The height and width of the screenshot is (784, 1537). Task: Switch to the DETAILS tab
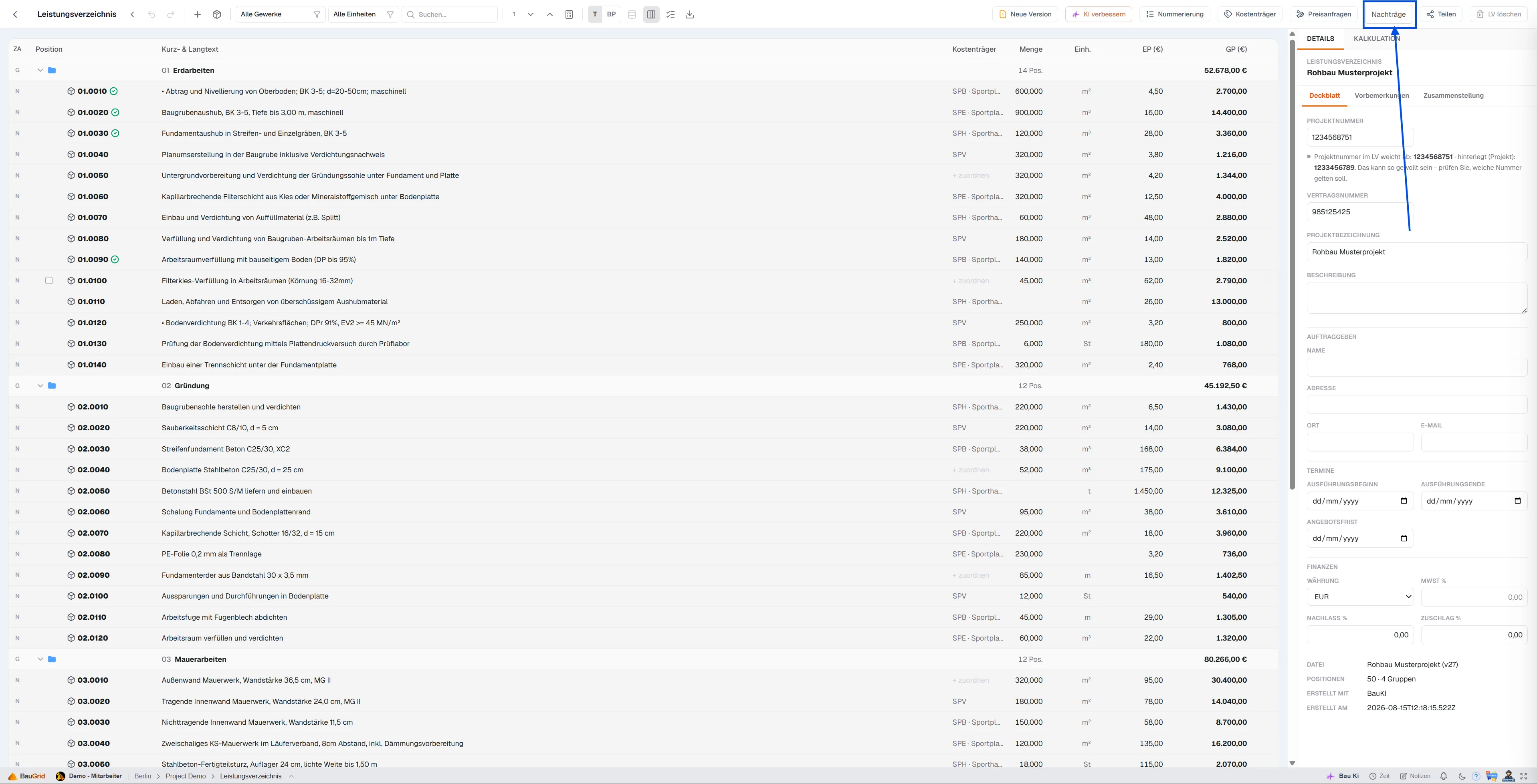[1321, 39]
